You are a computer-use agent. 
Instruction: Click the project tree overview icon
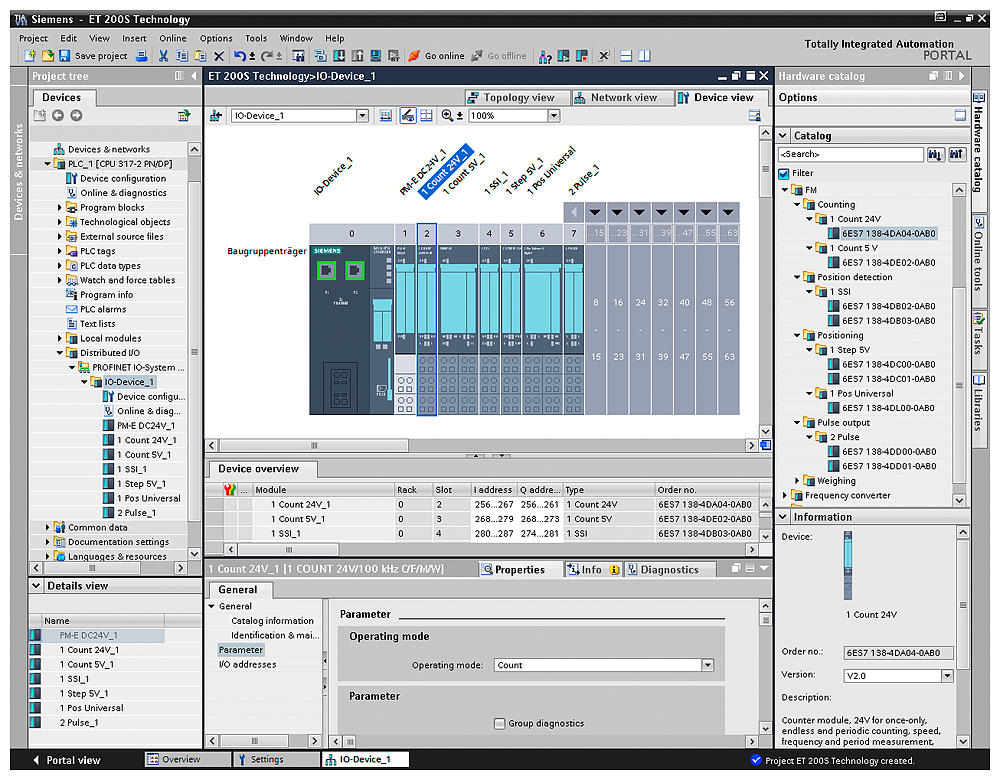(184, 115)
